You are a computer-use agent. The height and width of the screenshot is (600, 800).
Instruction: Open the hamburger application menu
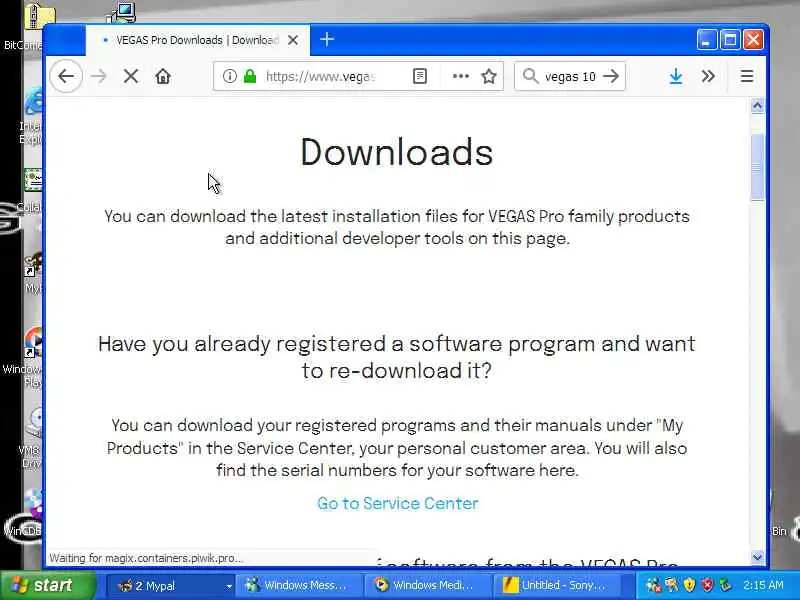[747, 77]
